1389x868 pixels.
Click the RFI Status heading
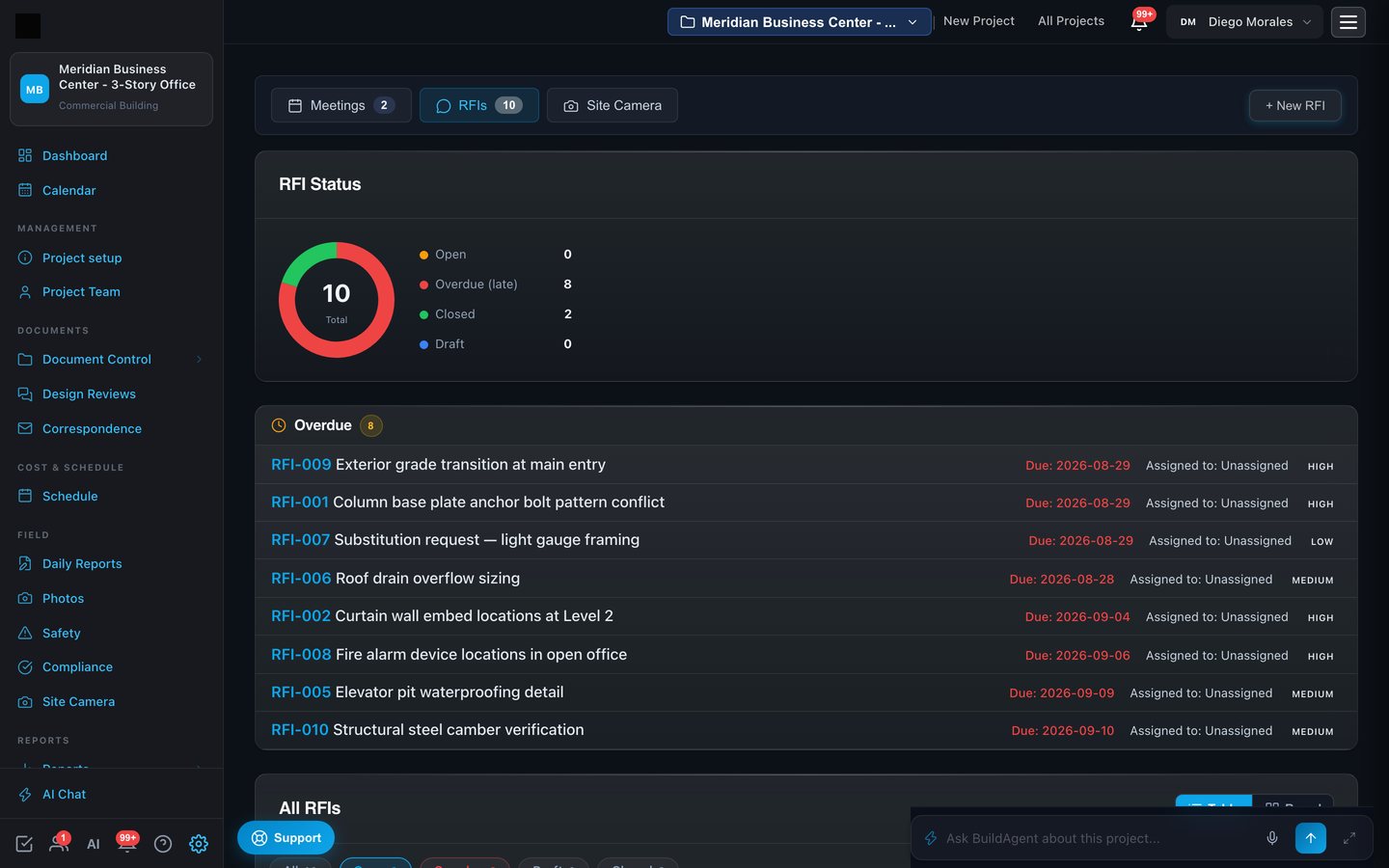click(320, 184)
